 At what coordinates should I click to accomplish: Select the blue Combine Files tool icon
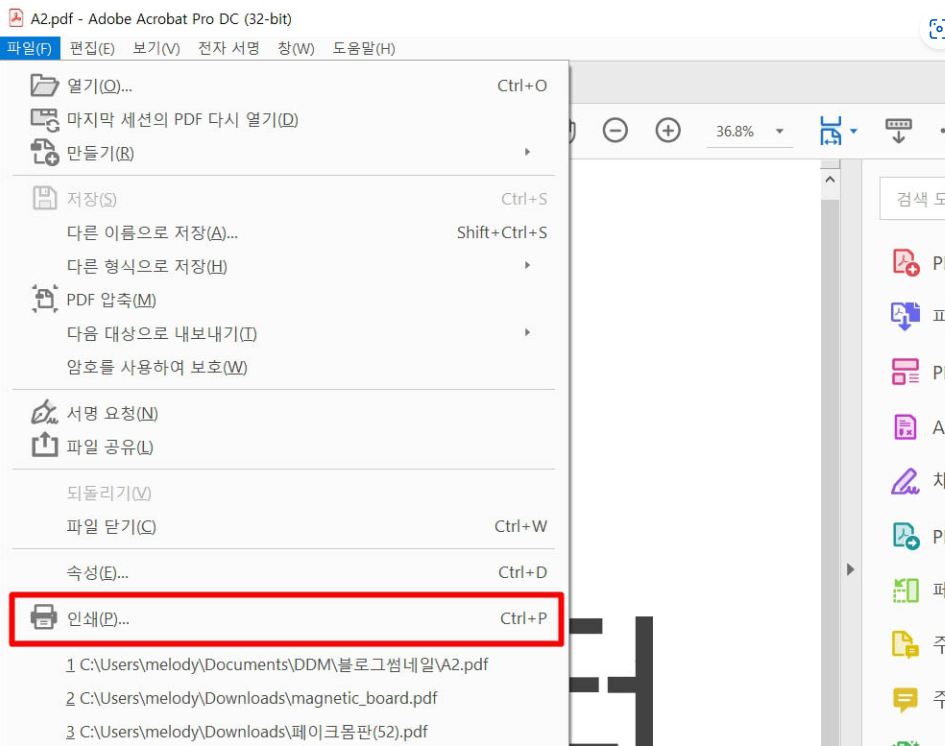(x=905, y=316)
